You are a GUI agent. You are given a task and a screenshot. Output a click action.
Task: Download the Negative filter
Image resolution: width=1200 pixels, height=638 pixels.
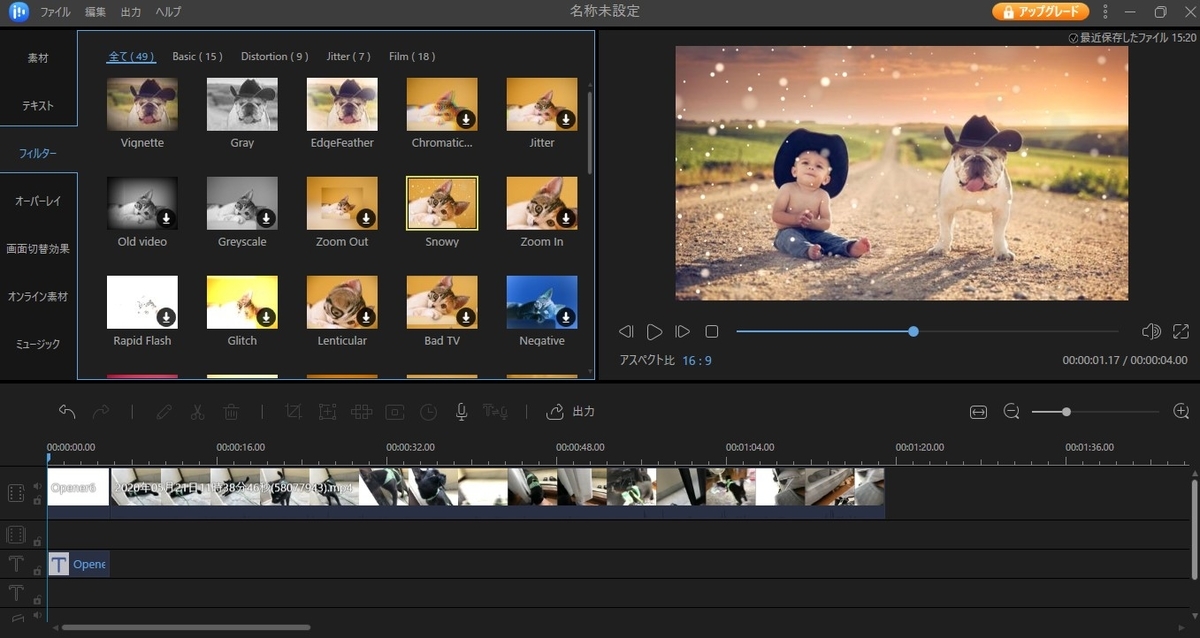coord(566,316)
